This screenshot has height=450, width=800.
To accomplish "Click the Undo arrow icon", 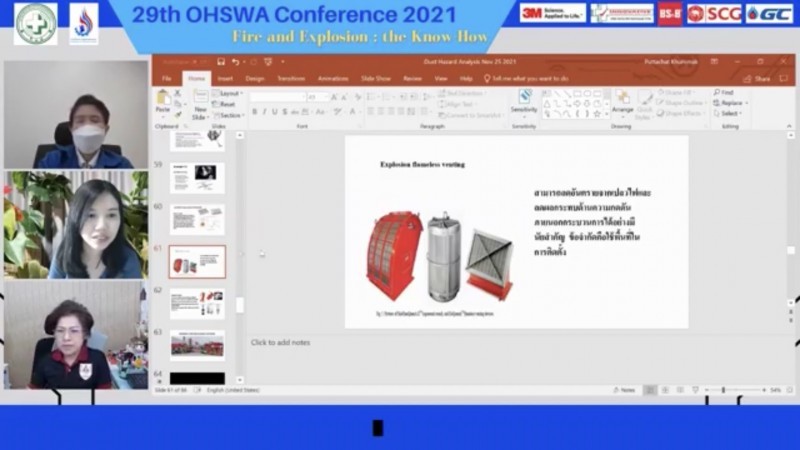I will tap(233, 62).
